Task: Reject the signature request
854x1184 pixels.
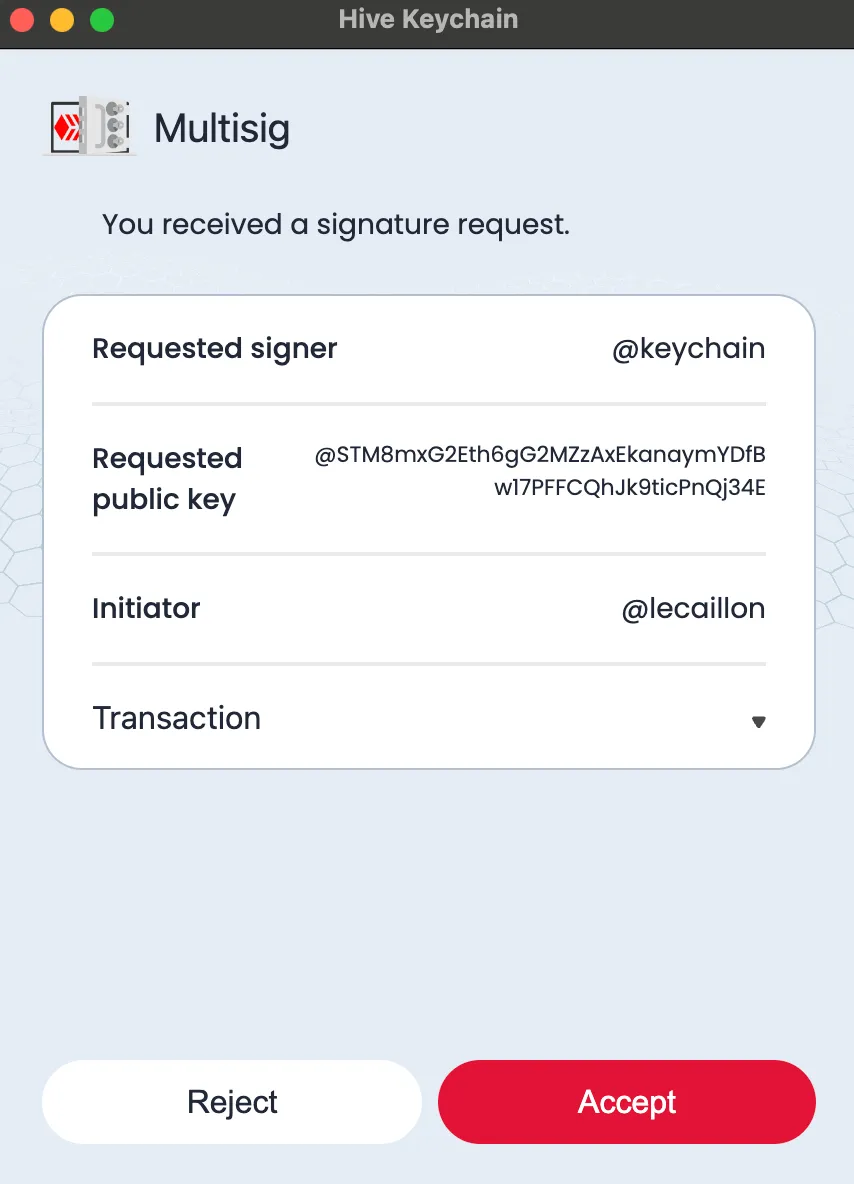Action: [x=232, y=1102]
